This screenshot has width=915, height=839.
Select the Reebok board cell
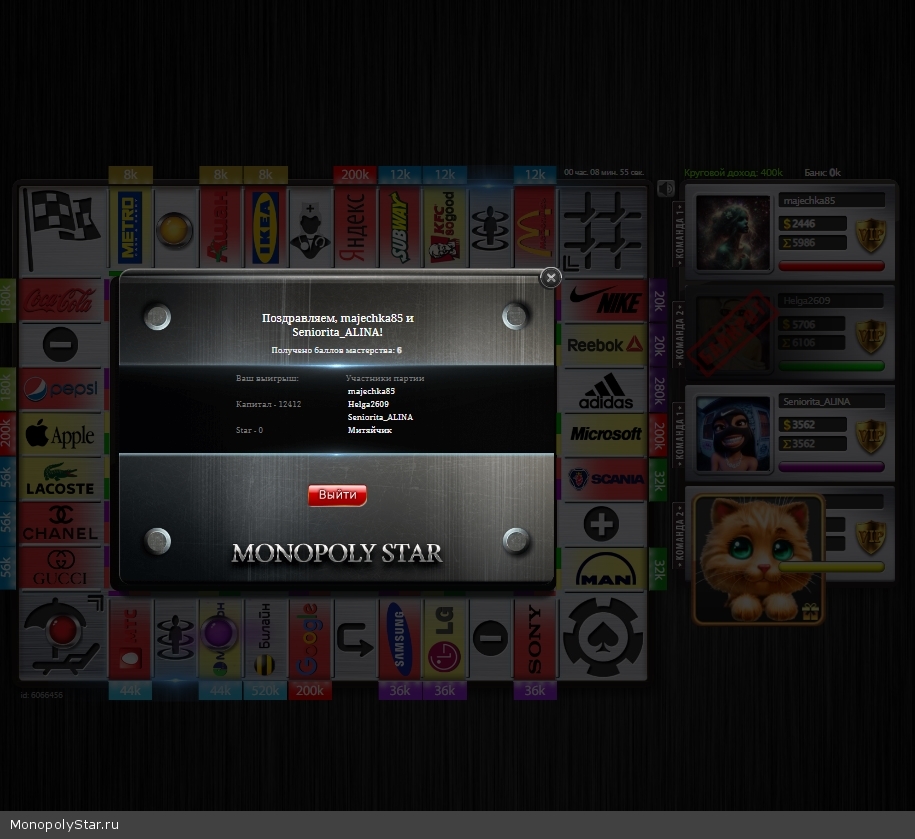(x=604, y=345)
